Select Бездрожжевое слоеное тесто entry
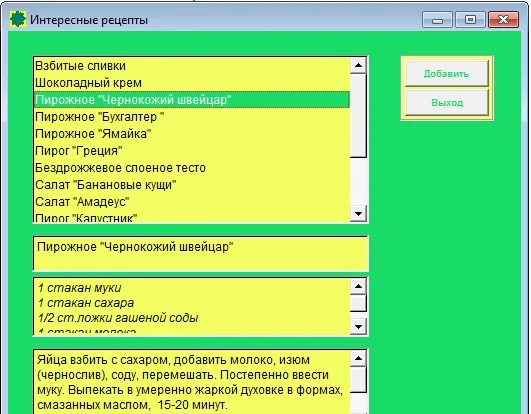The height and width of the screenshot is (414, 531). tap(192, 168)
